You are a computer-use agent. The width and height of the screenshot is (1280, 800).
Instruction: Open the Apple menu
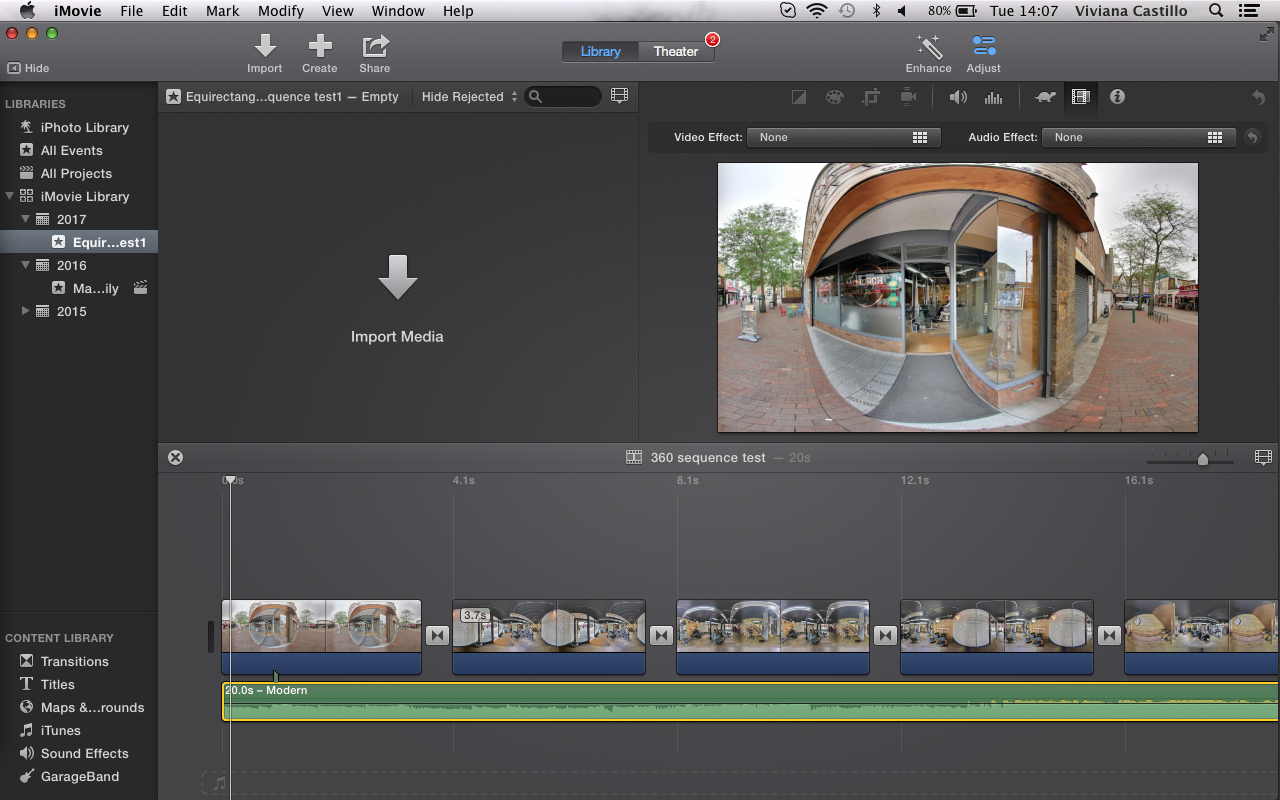(27, 11)
